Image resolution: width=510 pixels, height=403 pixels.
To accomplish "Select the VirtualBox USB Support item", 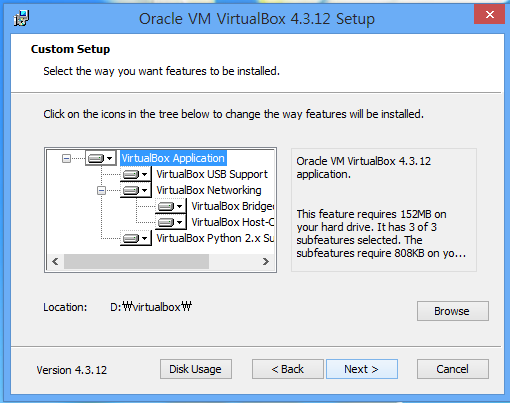I will (x=212, y=174).
